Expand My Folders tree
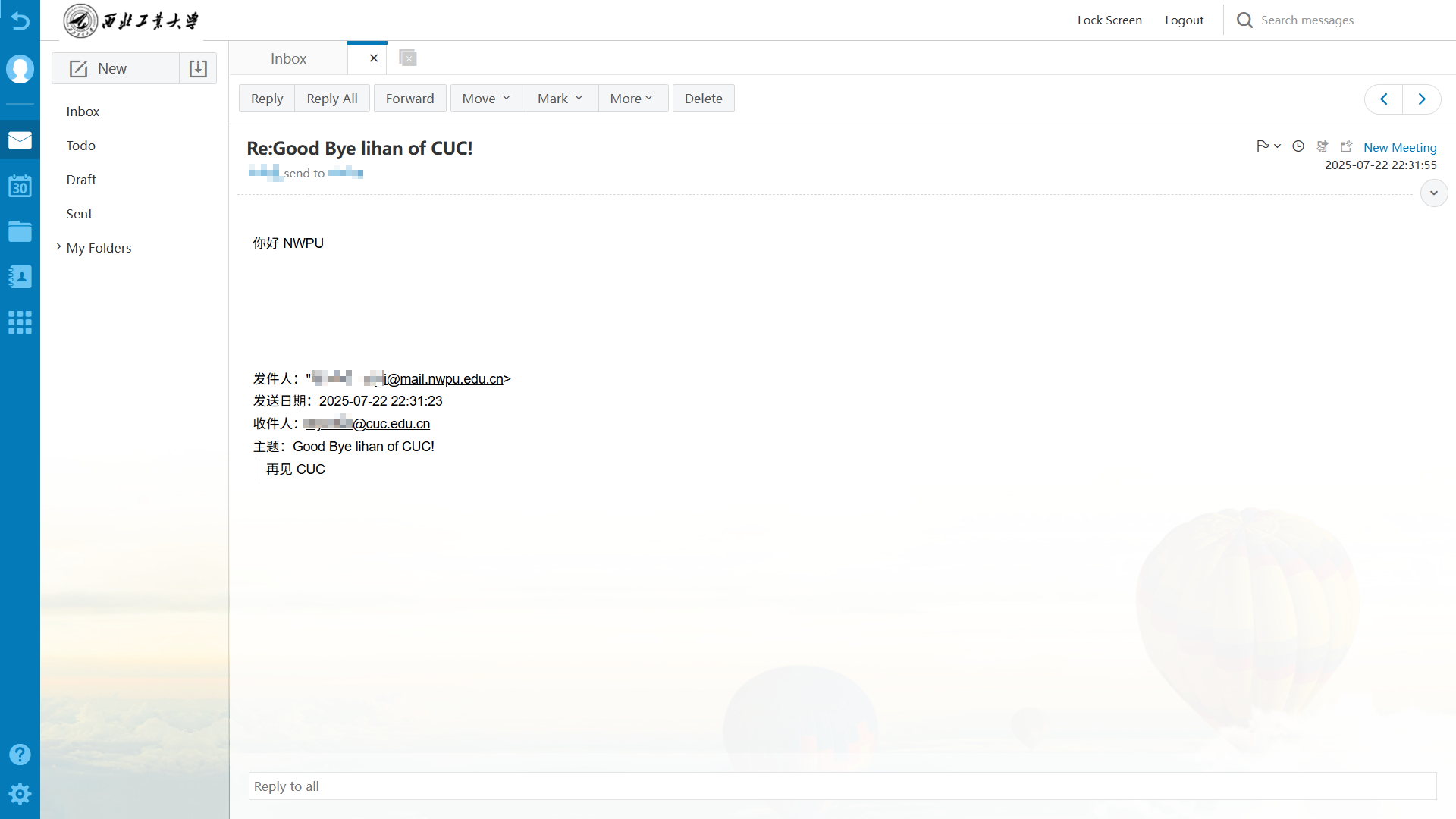Viewport: 1456px width, 819px height. point(58,247)
